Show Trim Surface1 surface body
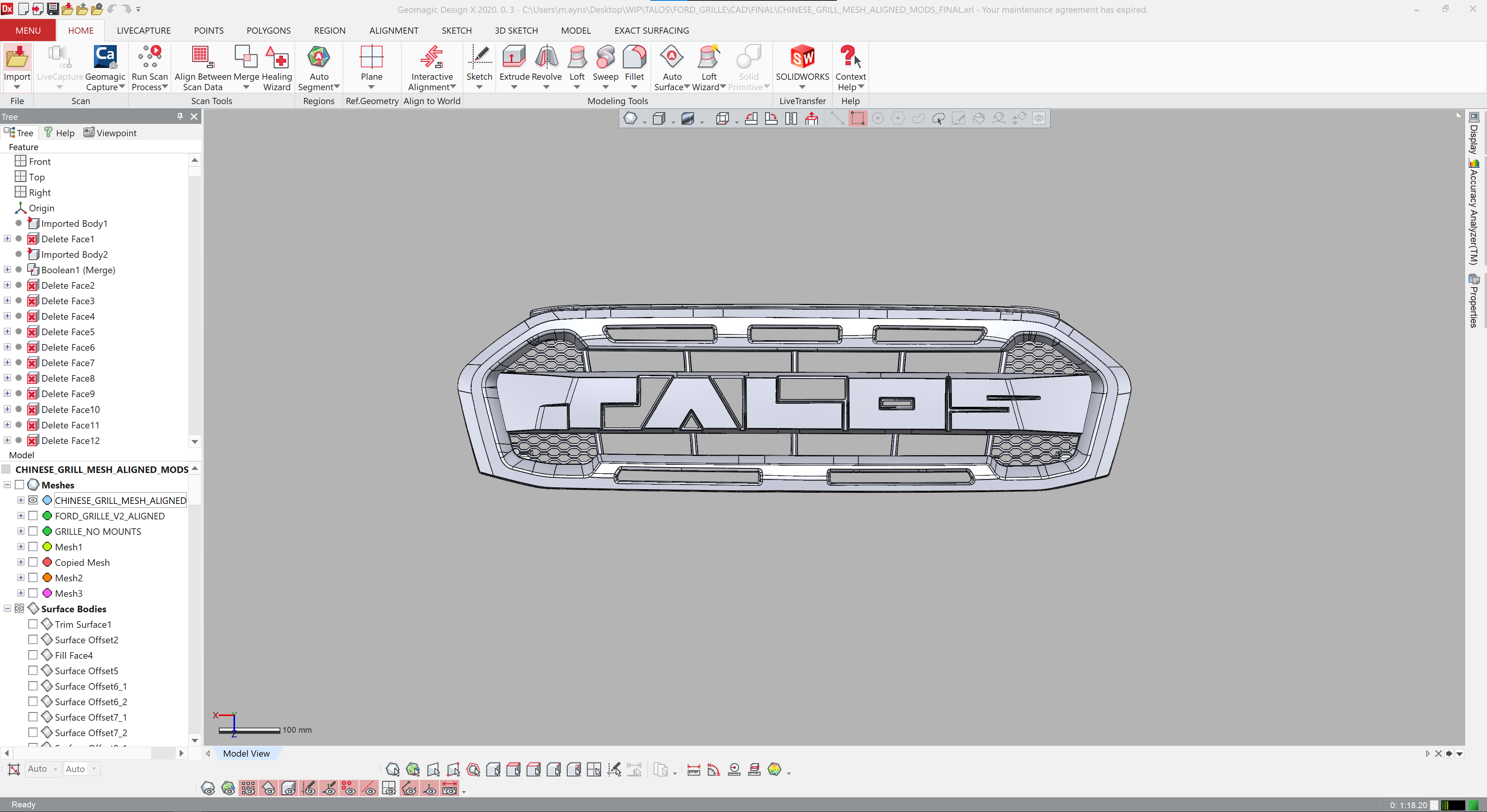Screen dimensions: 1487x812 (33, 624)
